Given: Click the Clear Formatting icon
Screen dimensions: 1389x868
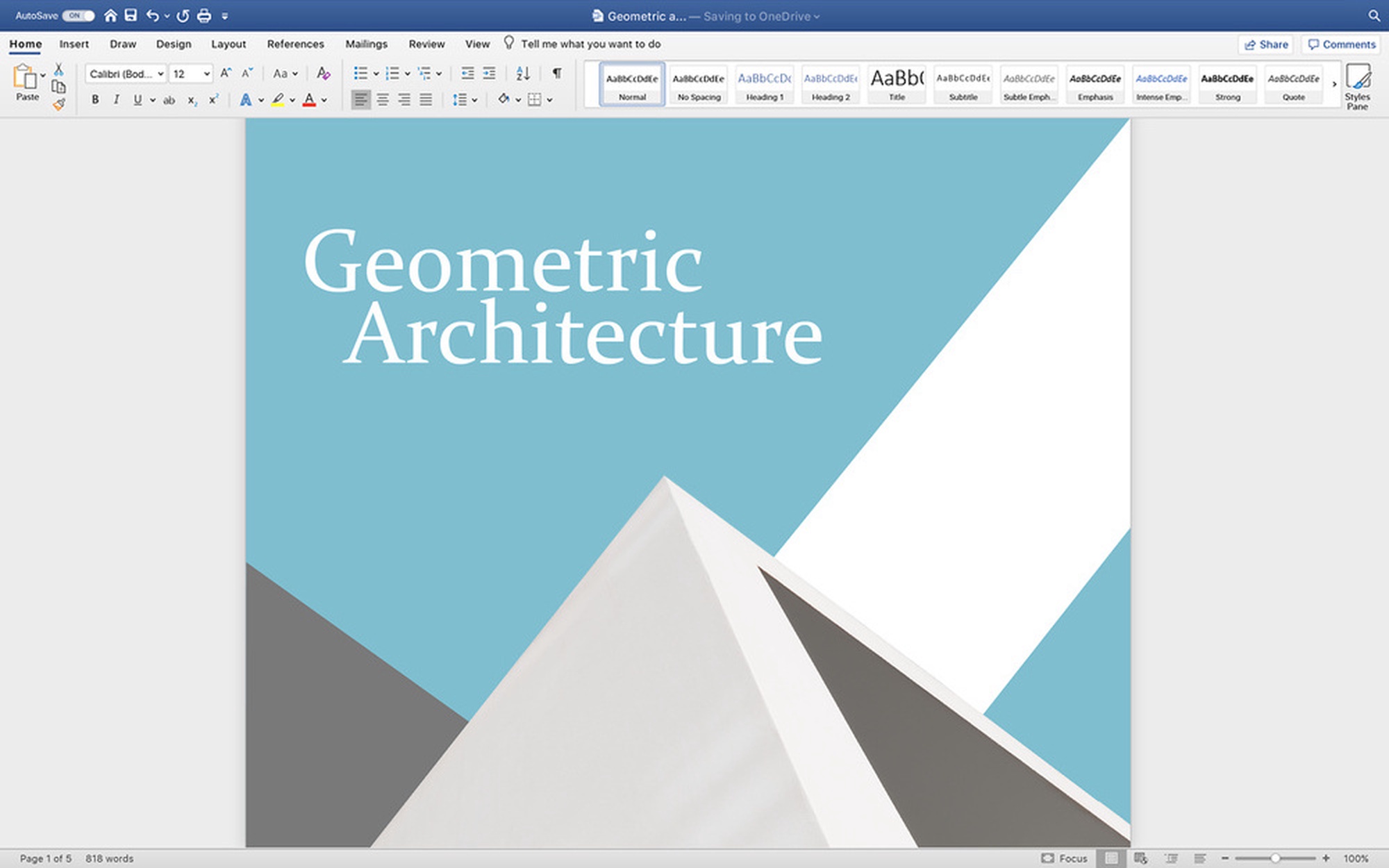Looking at the screenshot, I should pos(323,73).
